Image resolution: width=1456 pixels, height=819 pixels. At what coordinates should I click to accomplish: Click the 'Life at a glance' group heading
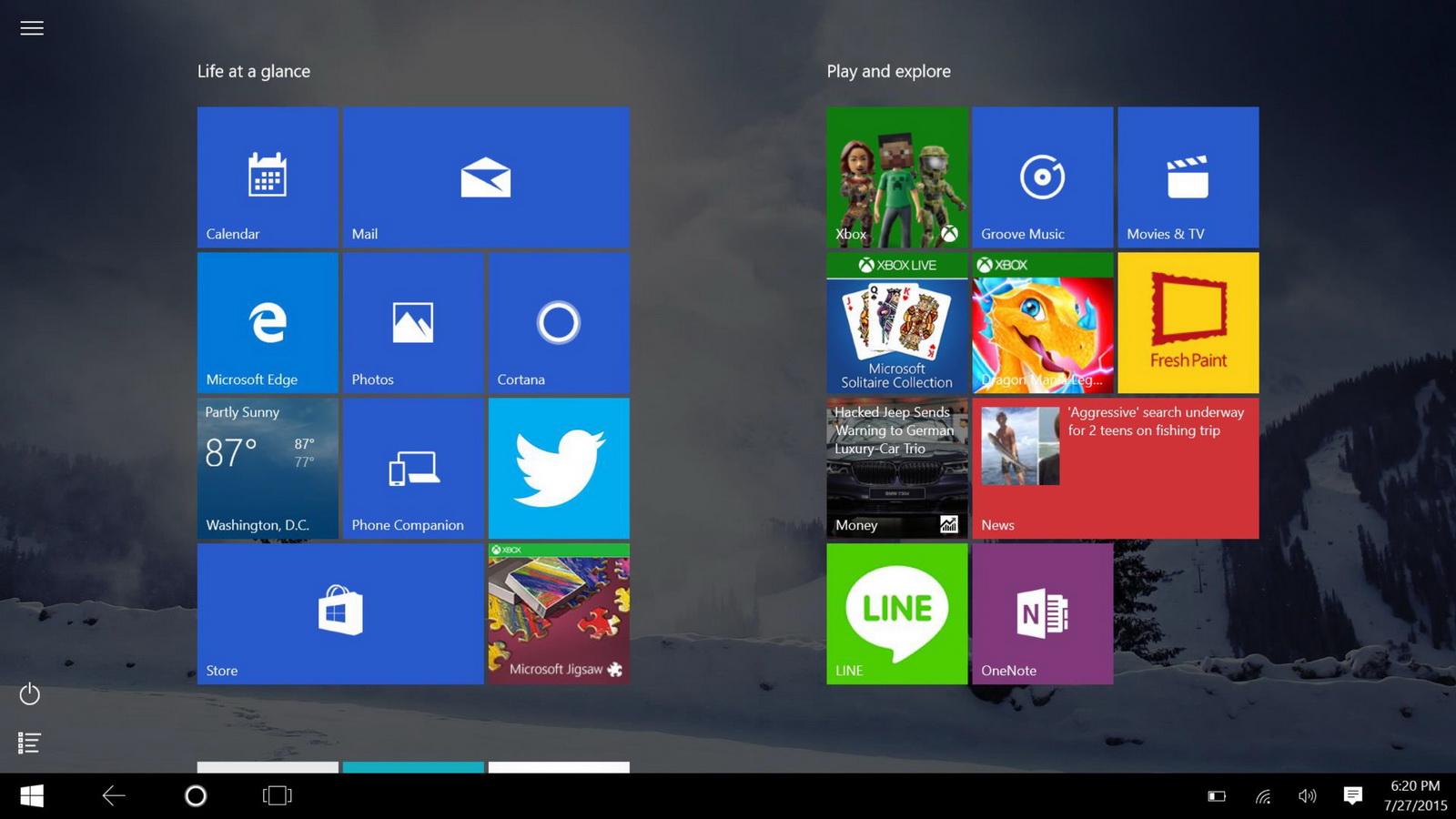pyautogui.click(x=254, y=72)
